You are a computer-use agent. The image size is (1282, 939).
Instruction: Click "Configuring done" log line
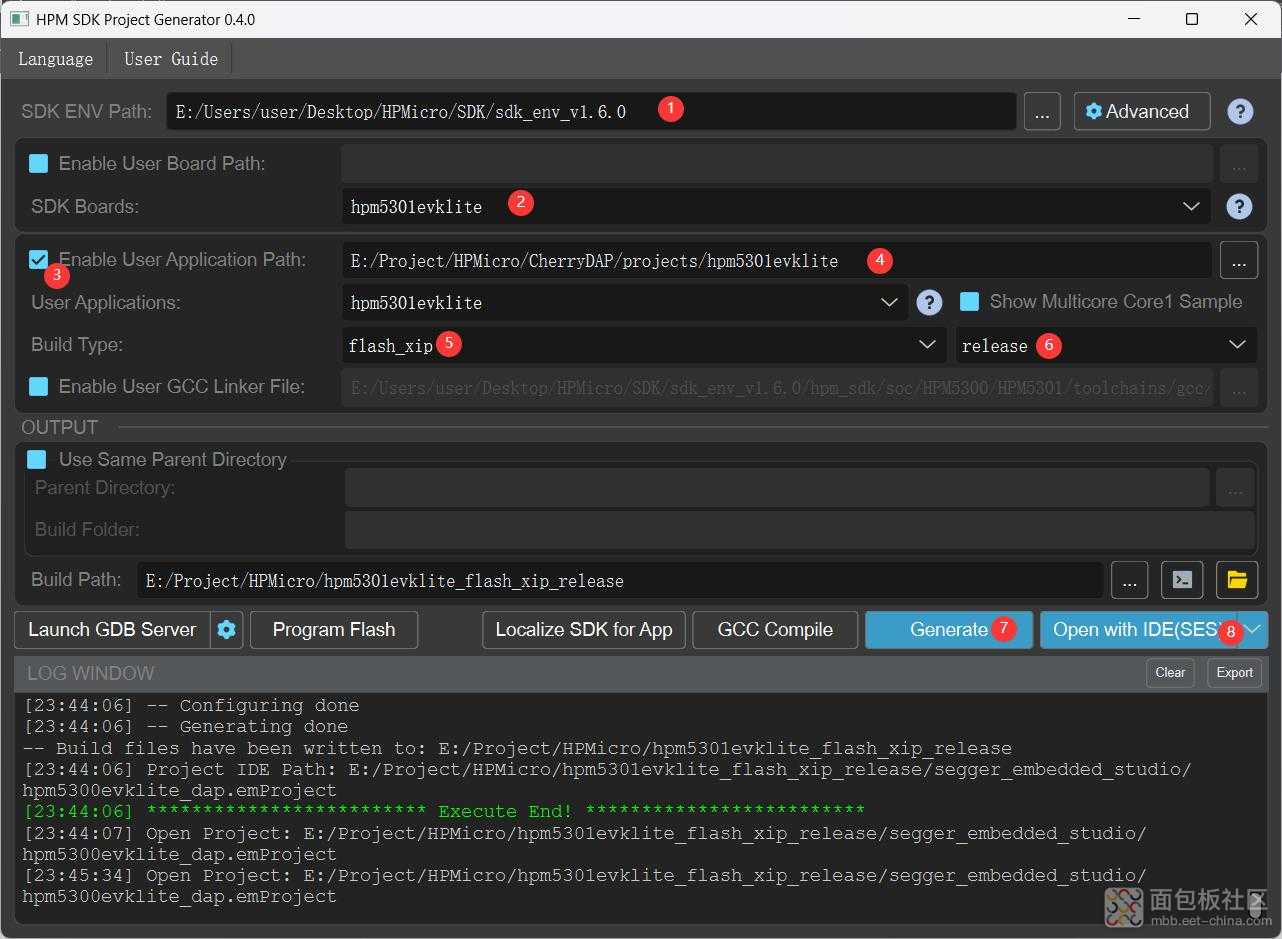(x=191, y=705)
